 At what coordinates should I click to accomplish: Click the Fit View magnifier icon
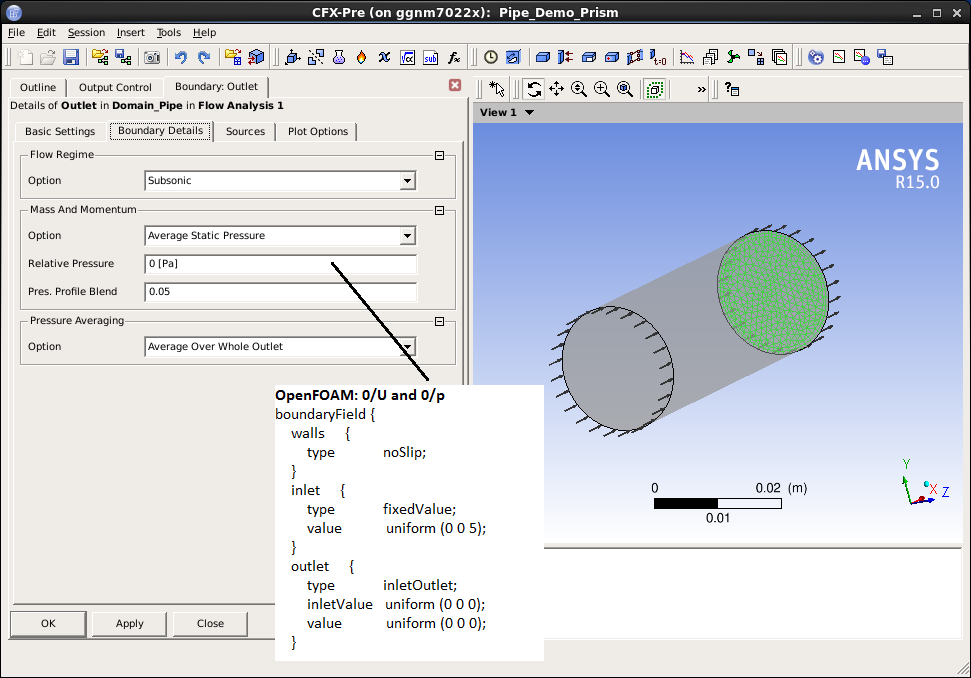(625, 89)
